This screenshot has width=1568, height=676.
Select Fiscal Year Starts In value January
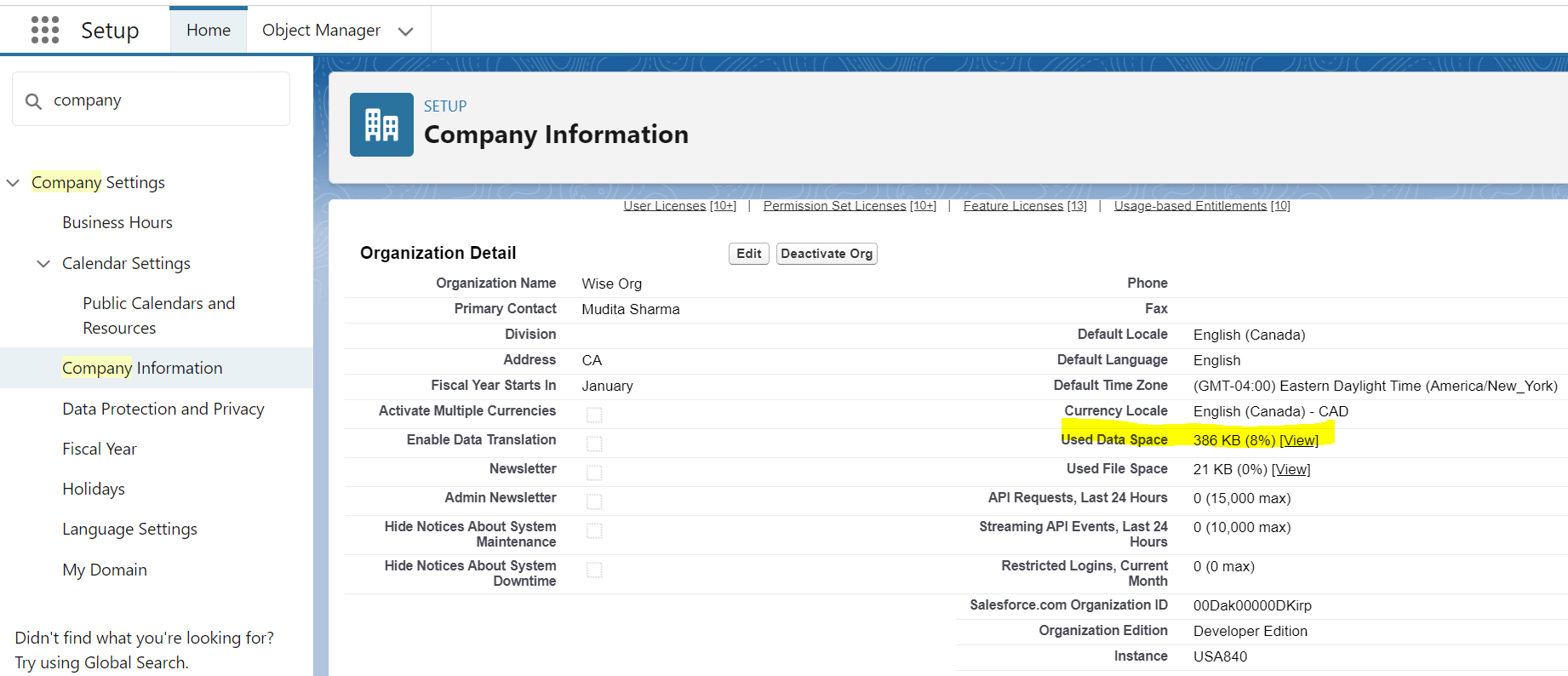[608, 386]
